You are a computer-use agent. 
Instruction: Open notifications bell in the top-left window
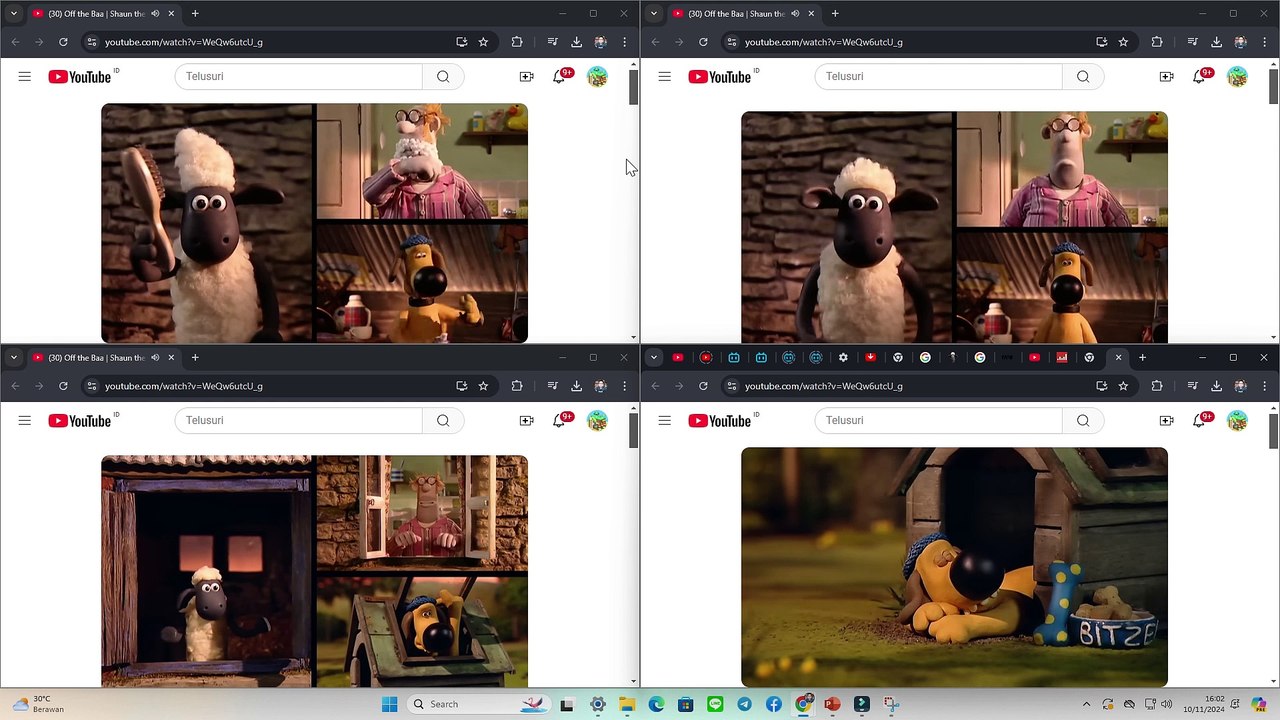(x=559, y=77)
